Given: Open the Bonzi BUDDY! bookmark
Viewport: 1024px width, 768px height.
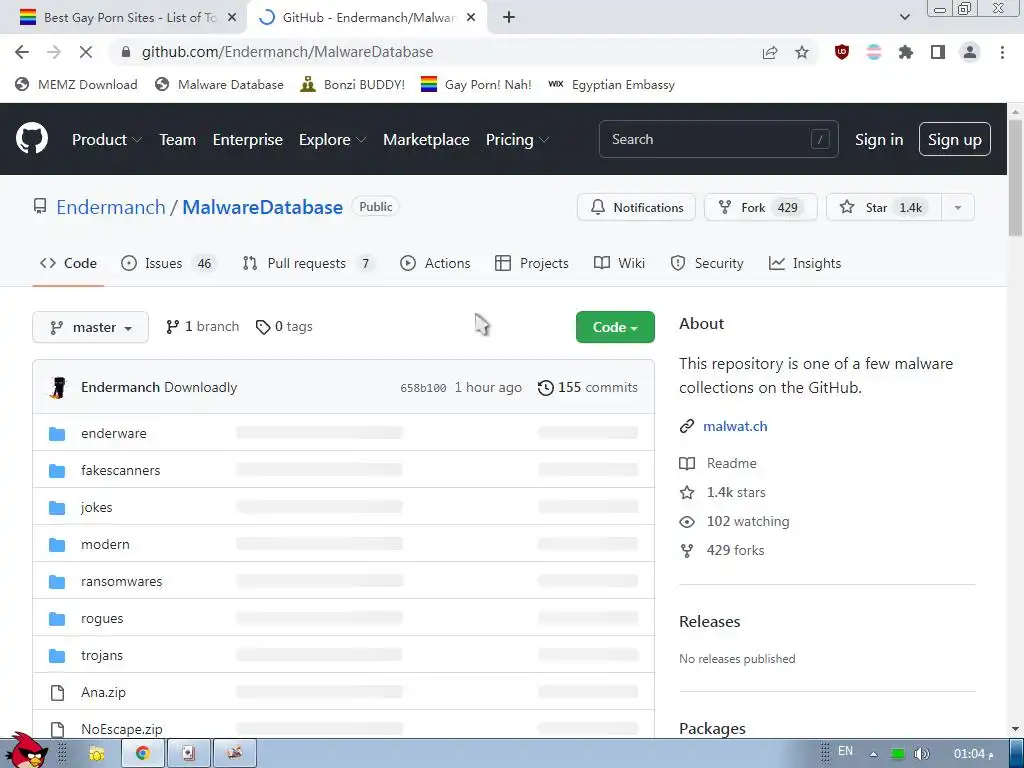Looking at the screenshot, I should point(352,85).
